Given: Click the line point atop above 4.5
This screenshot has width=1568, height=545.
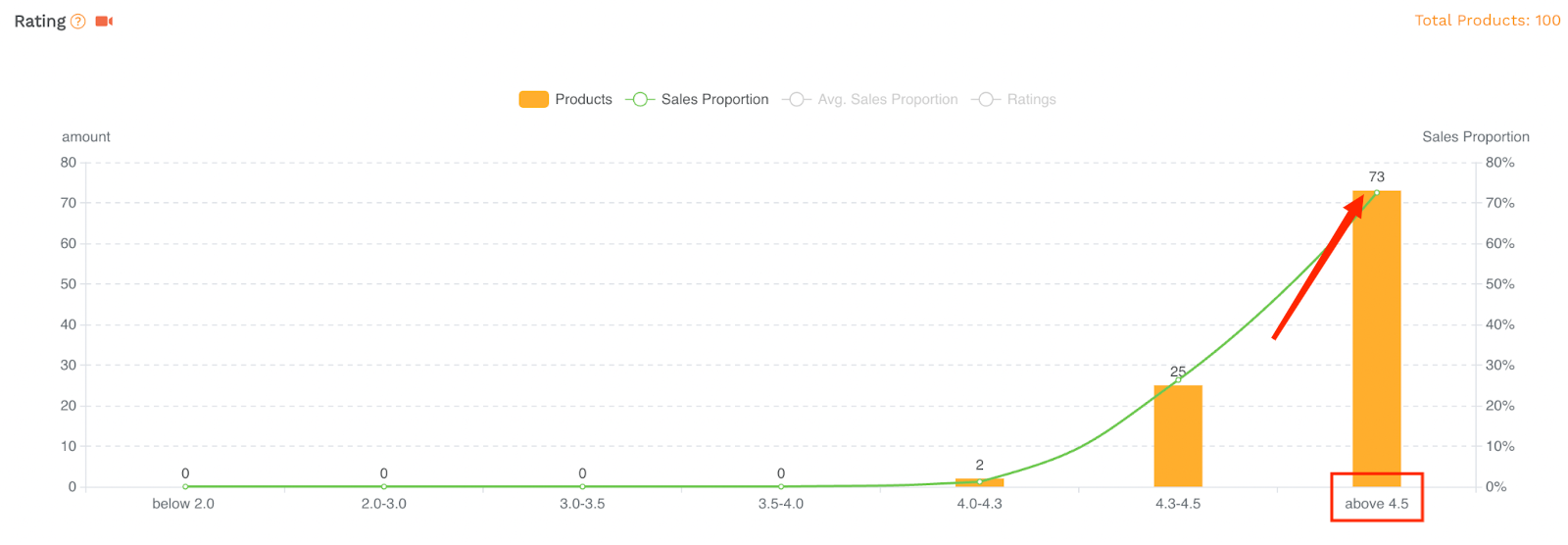Looking at the screenshot, I should pyautogui.click(x=1376, y=193).
